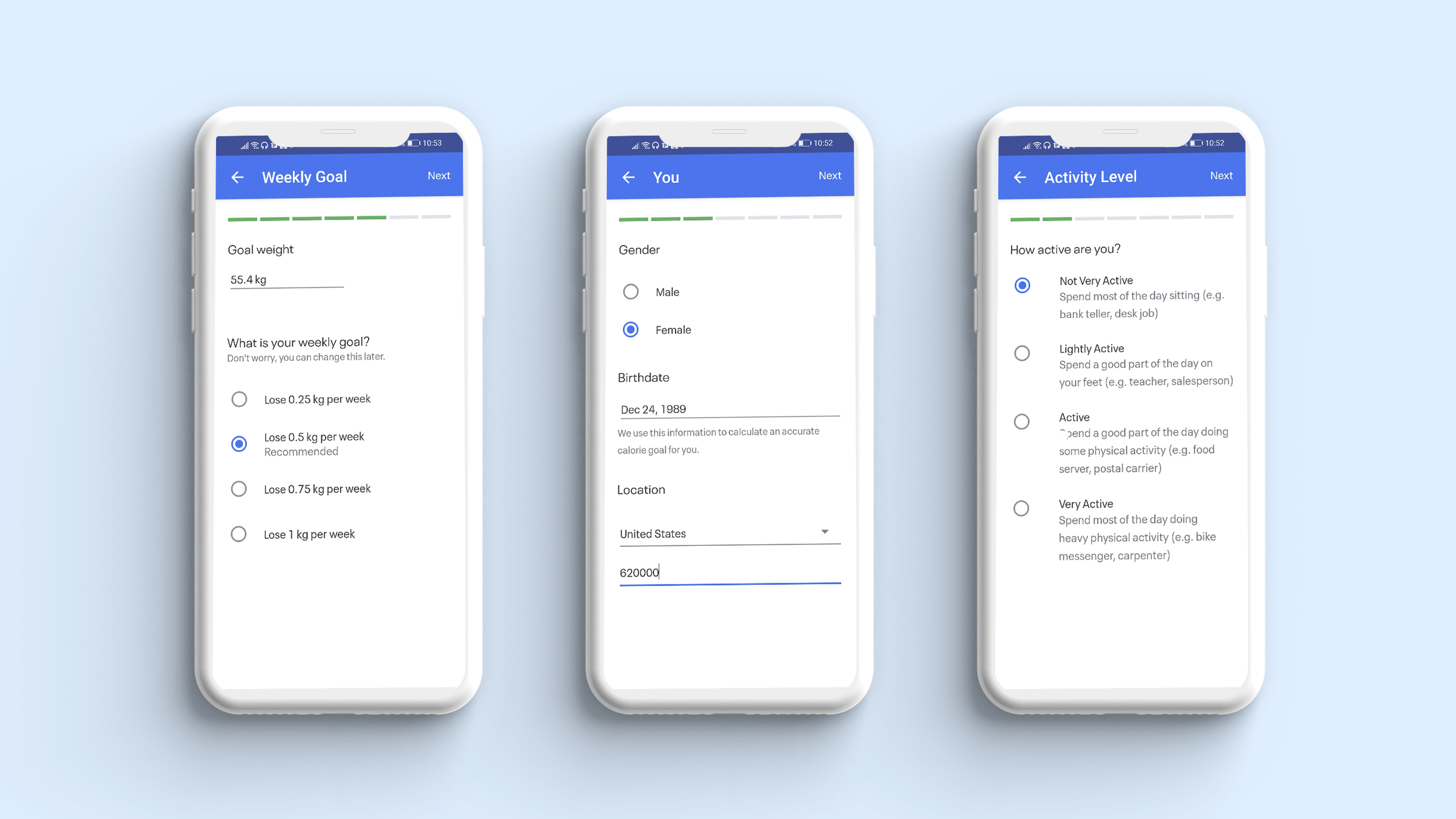Select the Lightly Active option
This screenshot has height=819, width=1456.
(x=1022, y=352)
